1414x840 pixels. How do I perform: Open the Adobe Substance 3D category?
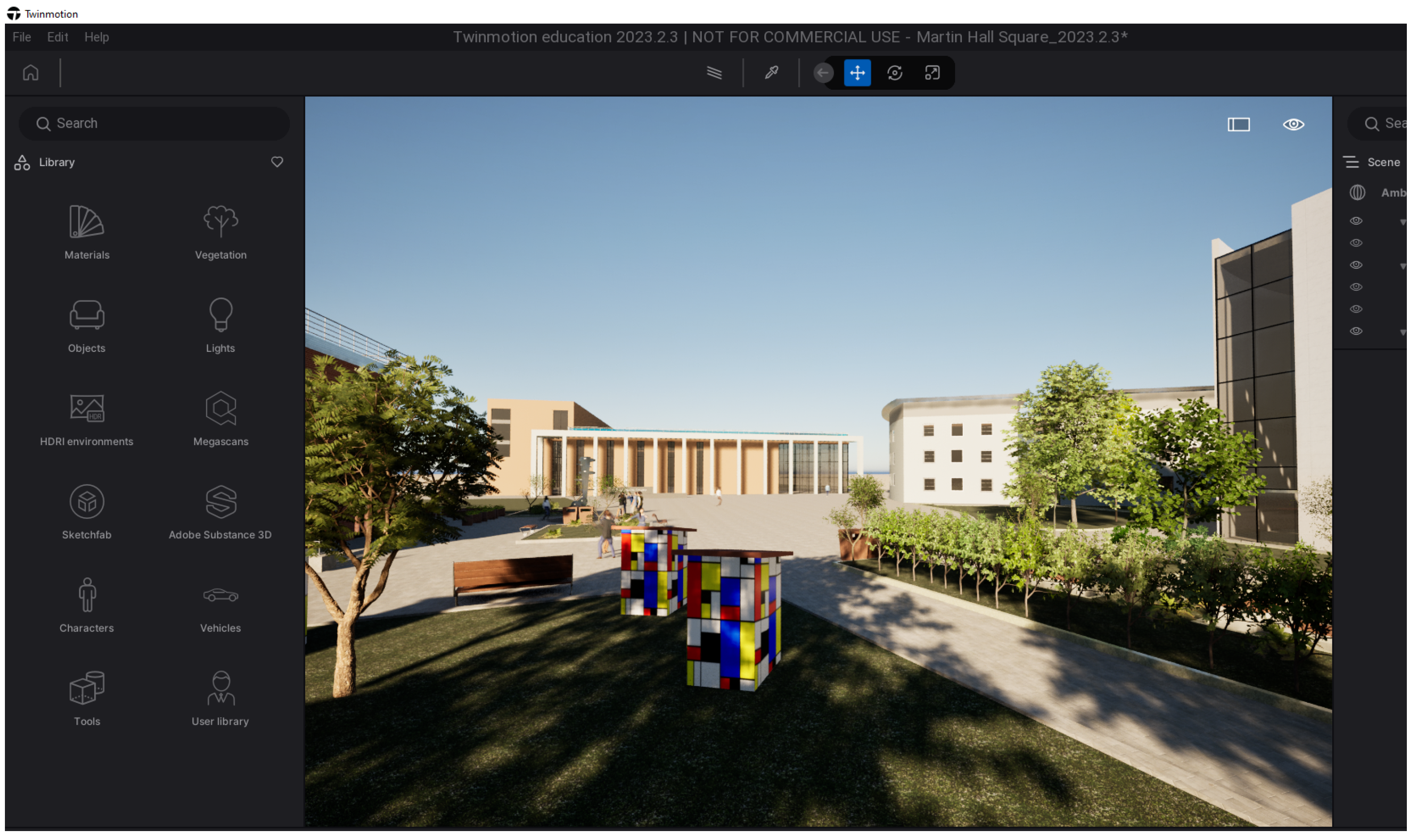coord(220,513)
